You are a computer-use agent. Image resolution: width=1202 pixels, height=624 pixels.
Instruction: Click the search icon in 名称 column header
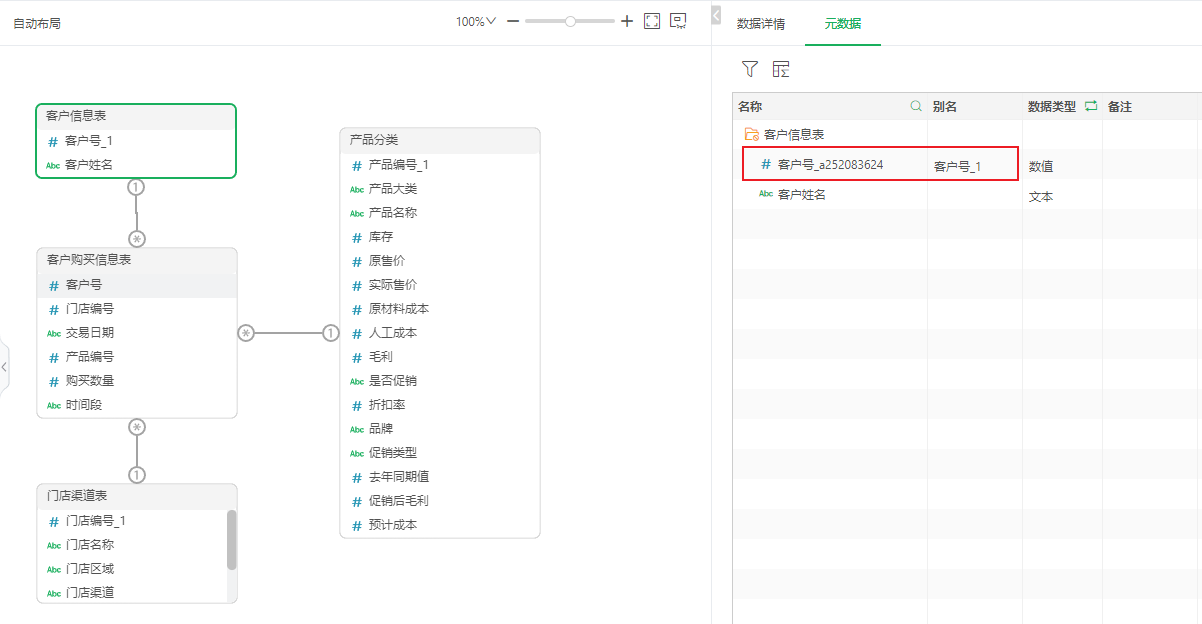pyautogui.click(x=916, y=106)
